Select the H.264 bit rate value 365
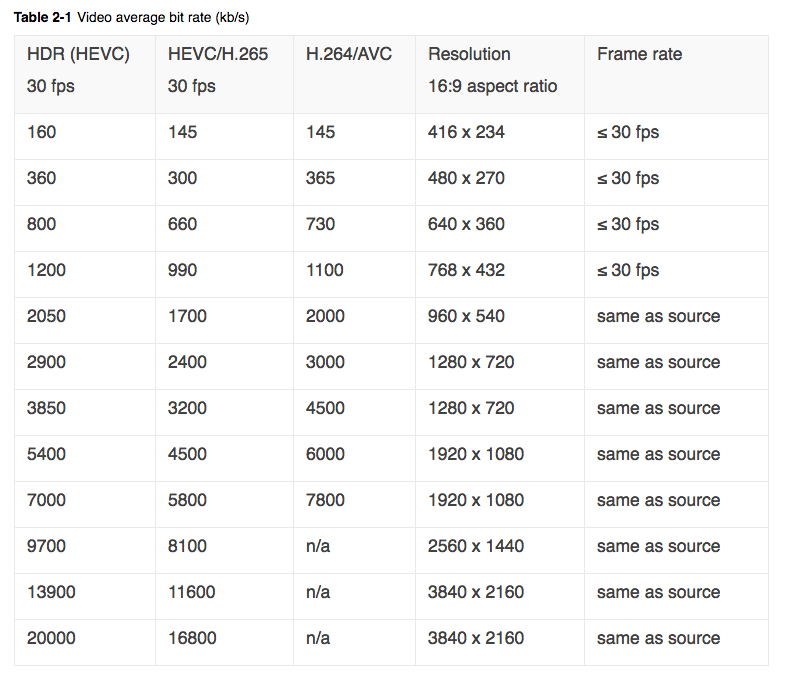 pos(320,178)
